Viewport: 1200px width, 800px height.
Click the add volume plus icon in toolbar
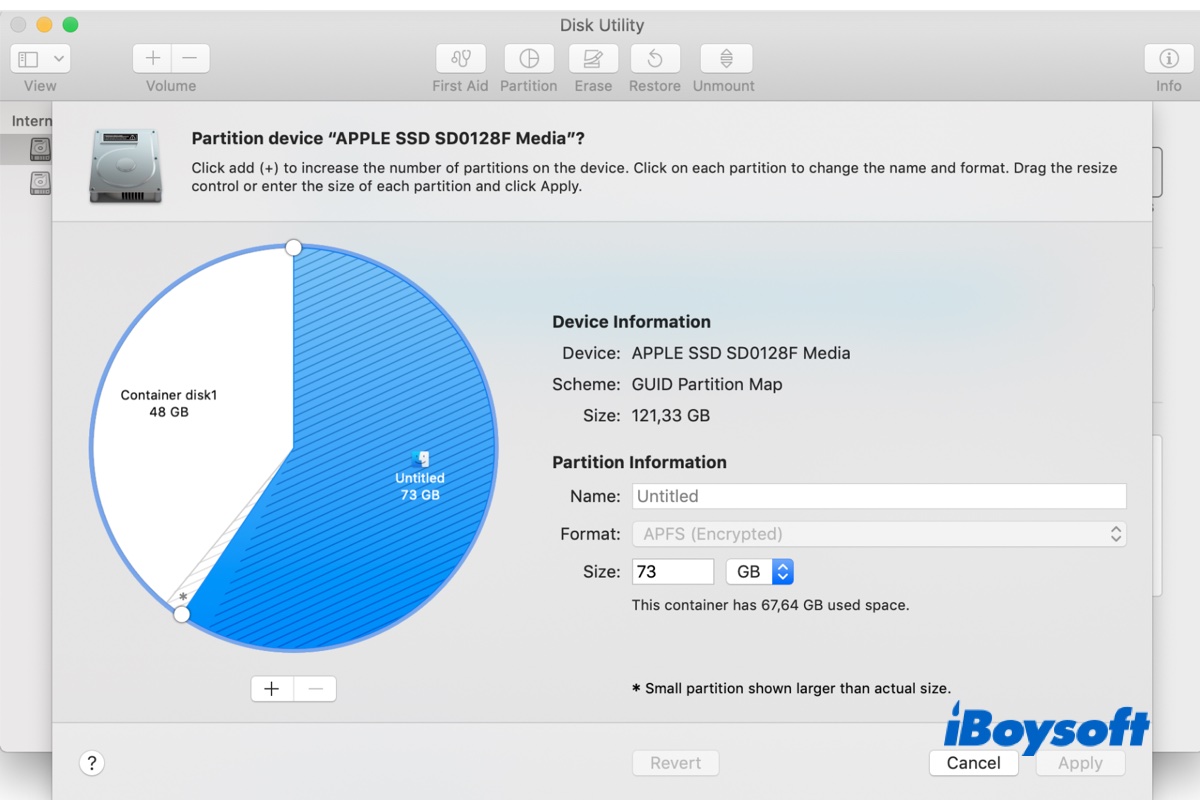click(152, 59)
